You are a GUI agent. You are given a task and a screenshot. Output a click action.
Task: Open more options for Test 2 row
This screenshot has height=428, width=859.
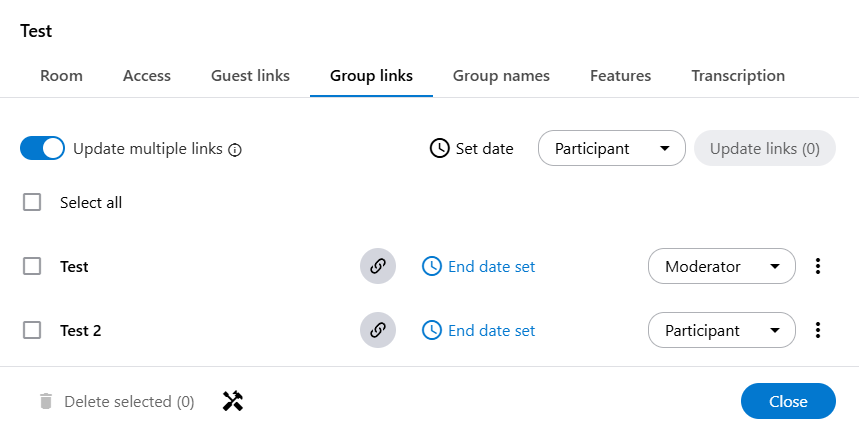818,331
